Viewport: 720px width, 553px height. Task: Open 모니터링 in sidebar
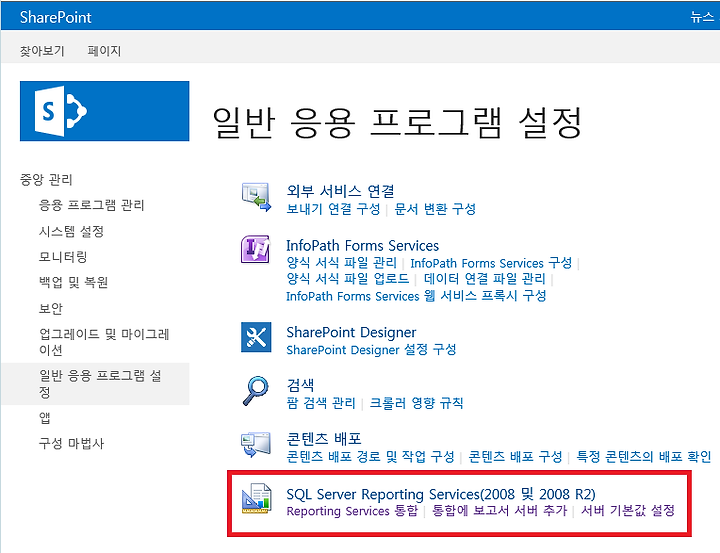[63, 256]
